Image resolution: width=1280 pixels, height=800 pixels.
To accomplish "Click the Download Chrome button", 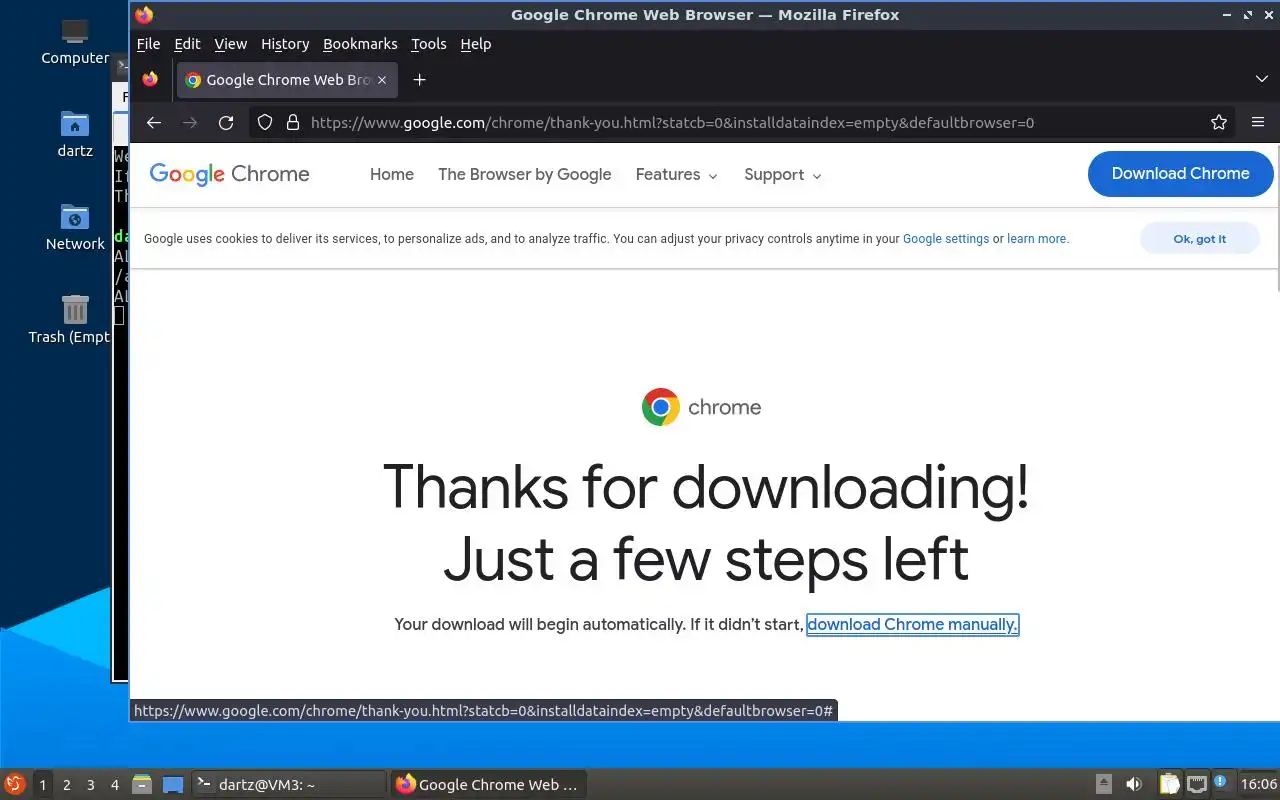I will point(1180,174).
